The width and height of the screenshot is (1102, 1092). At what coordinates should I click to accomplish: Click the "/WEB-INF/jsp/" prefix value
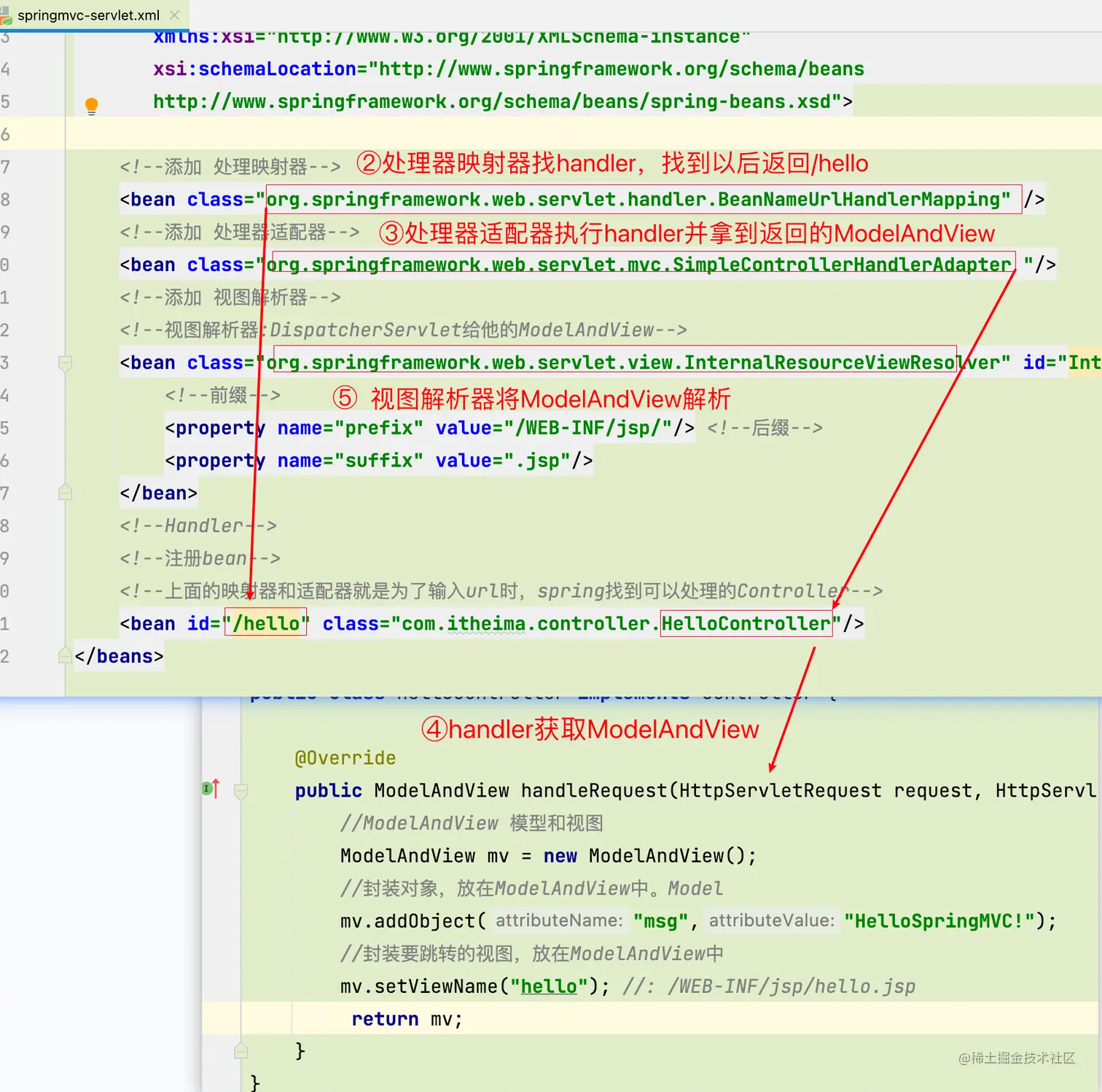pos(593,428)
